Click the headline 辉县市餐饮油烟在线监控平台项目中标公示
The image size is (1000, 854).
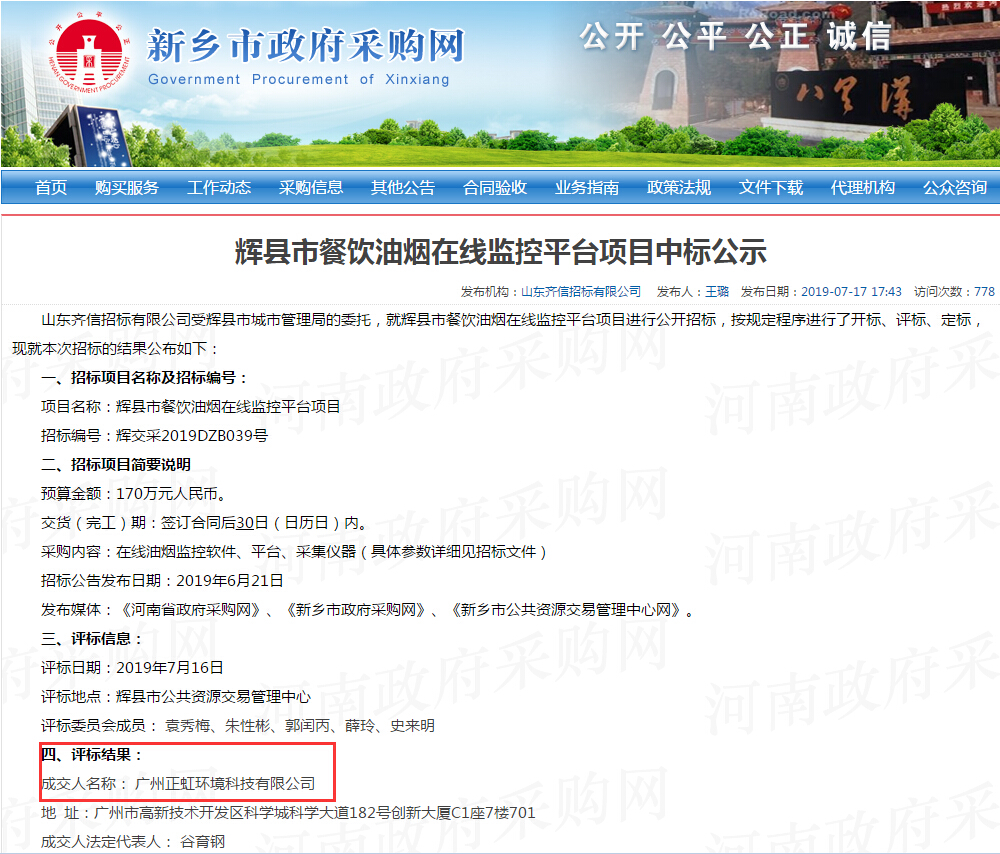point(501,251)
